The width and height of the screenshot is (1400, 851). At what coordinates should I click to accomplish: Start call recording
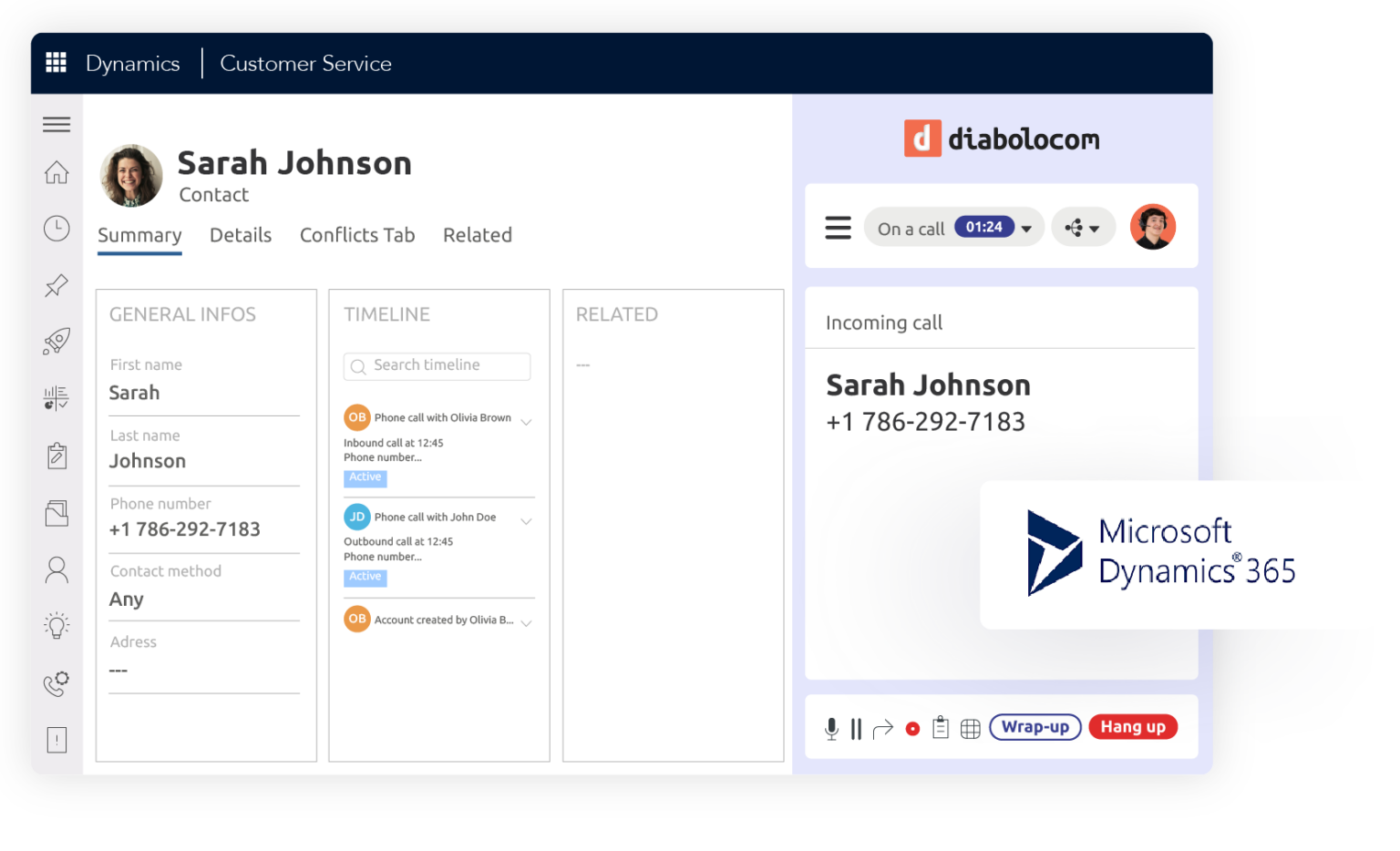[911, 728]
